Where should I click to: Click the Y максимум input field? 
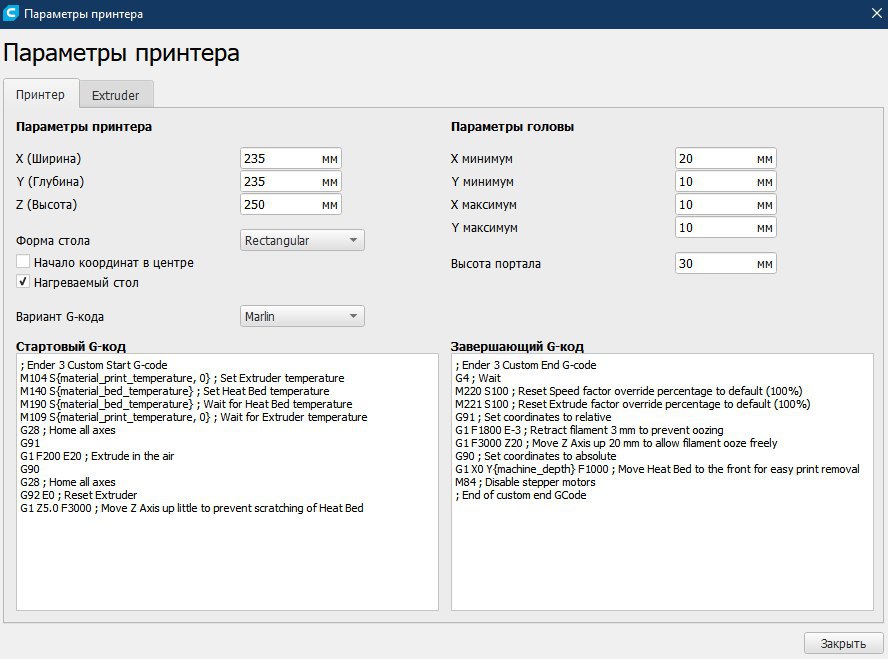[x=725, y=228]
